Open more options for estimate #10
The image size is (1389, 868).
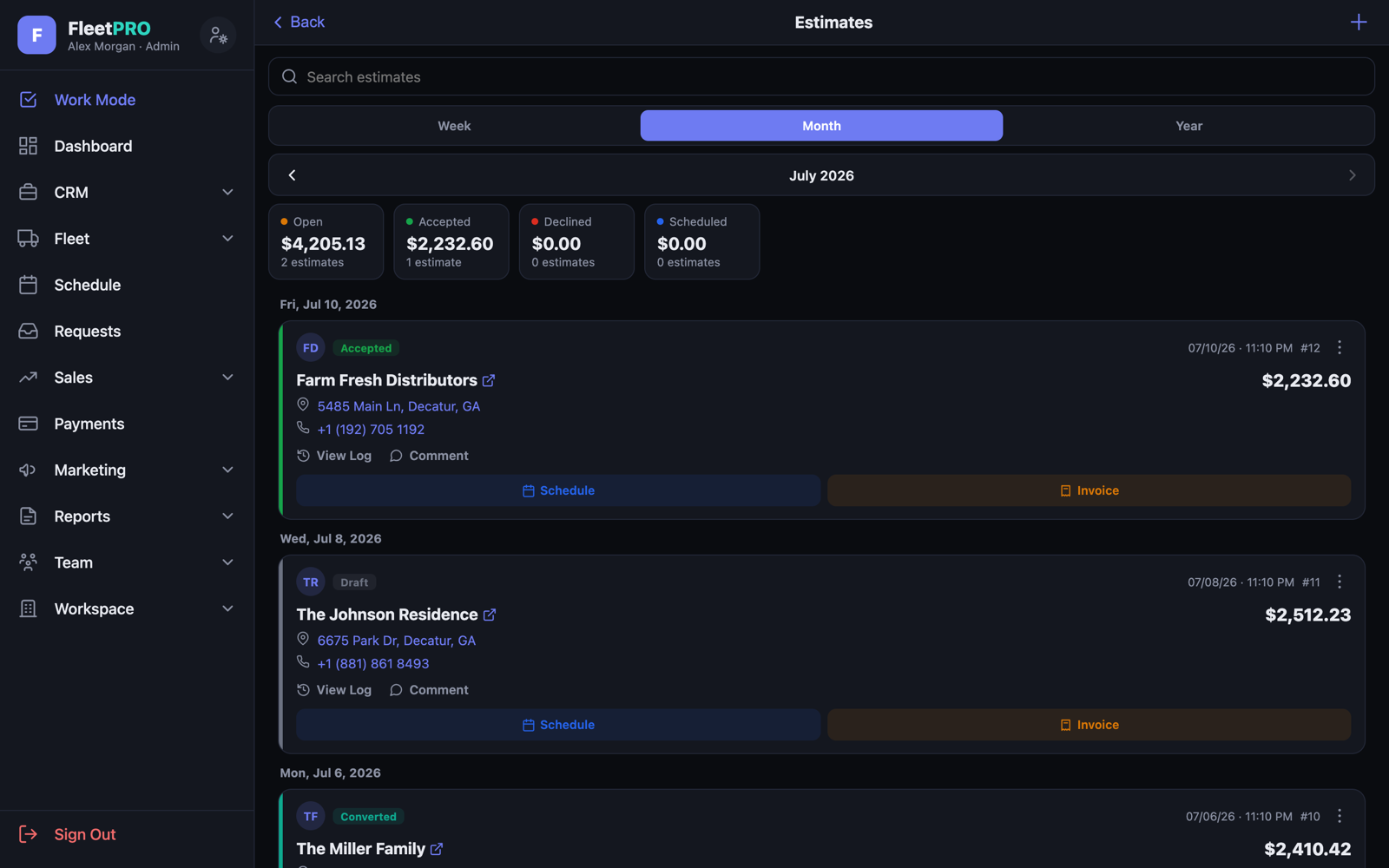[1340, 816]
